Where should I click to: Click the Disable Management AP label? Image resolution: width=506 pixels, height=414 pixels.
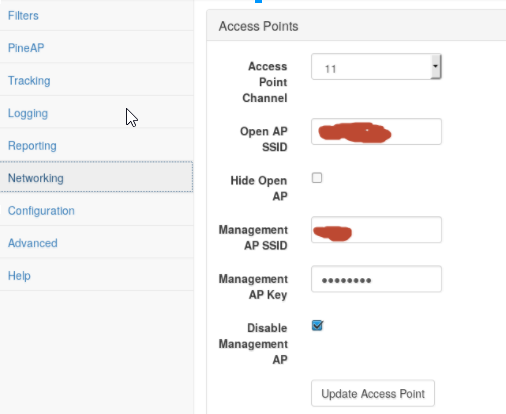(x=253, y=344)
